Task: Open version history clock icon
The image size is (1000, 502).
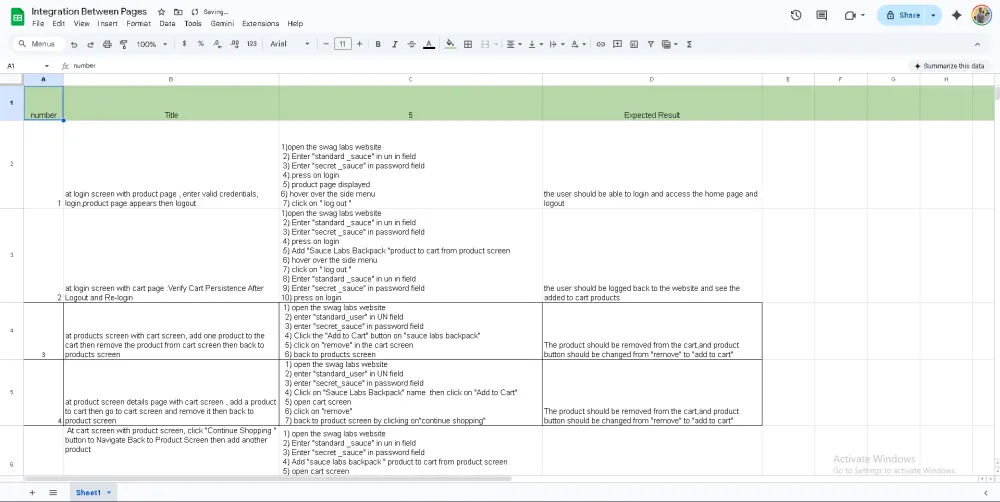Action: click(x=796, y=15)
